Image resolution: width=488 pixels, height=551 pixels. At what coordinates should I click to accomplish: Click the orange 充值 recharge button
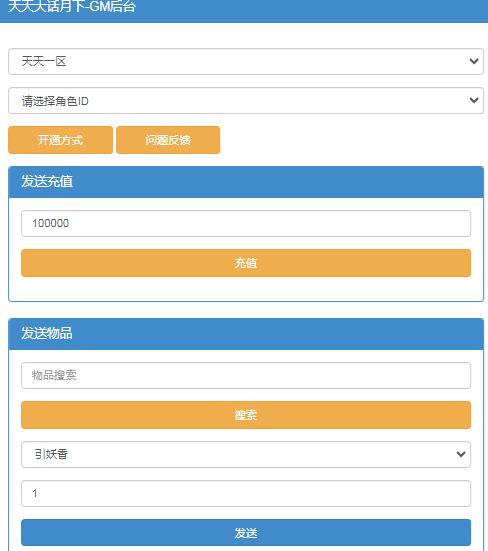click(246, 263)
